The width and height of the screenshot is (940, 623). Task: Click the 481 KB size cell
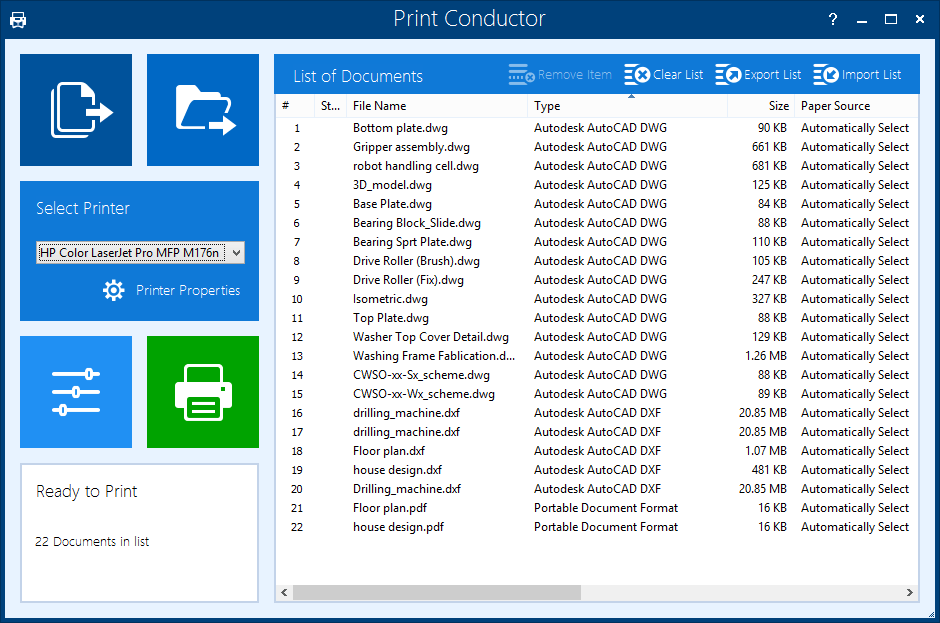[769, 470]
